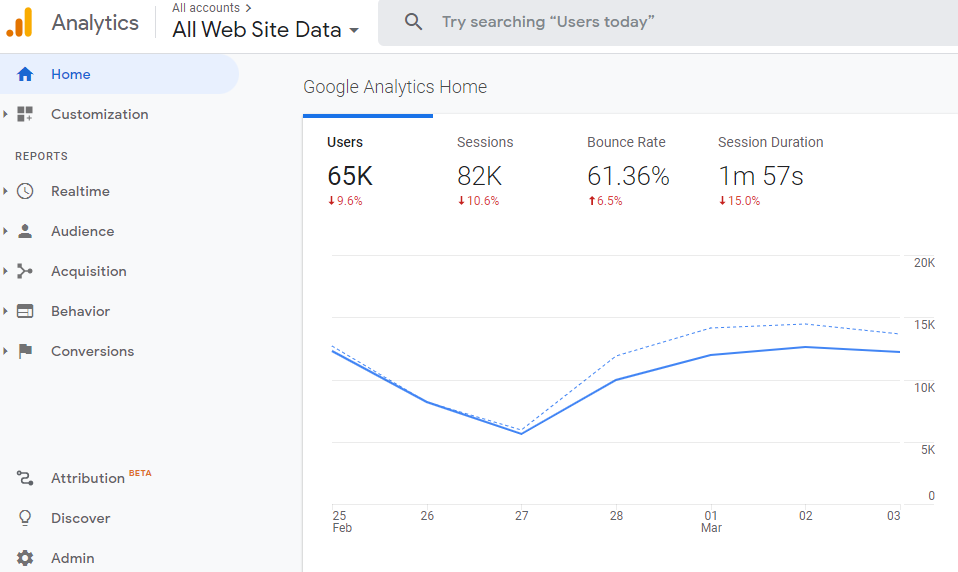Click the Google Analytics logo icon
This screenshot has width=958, height=572.
[x=20, y=22]
